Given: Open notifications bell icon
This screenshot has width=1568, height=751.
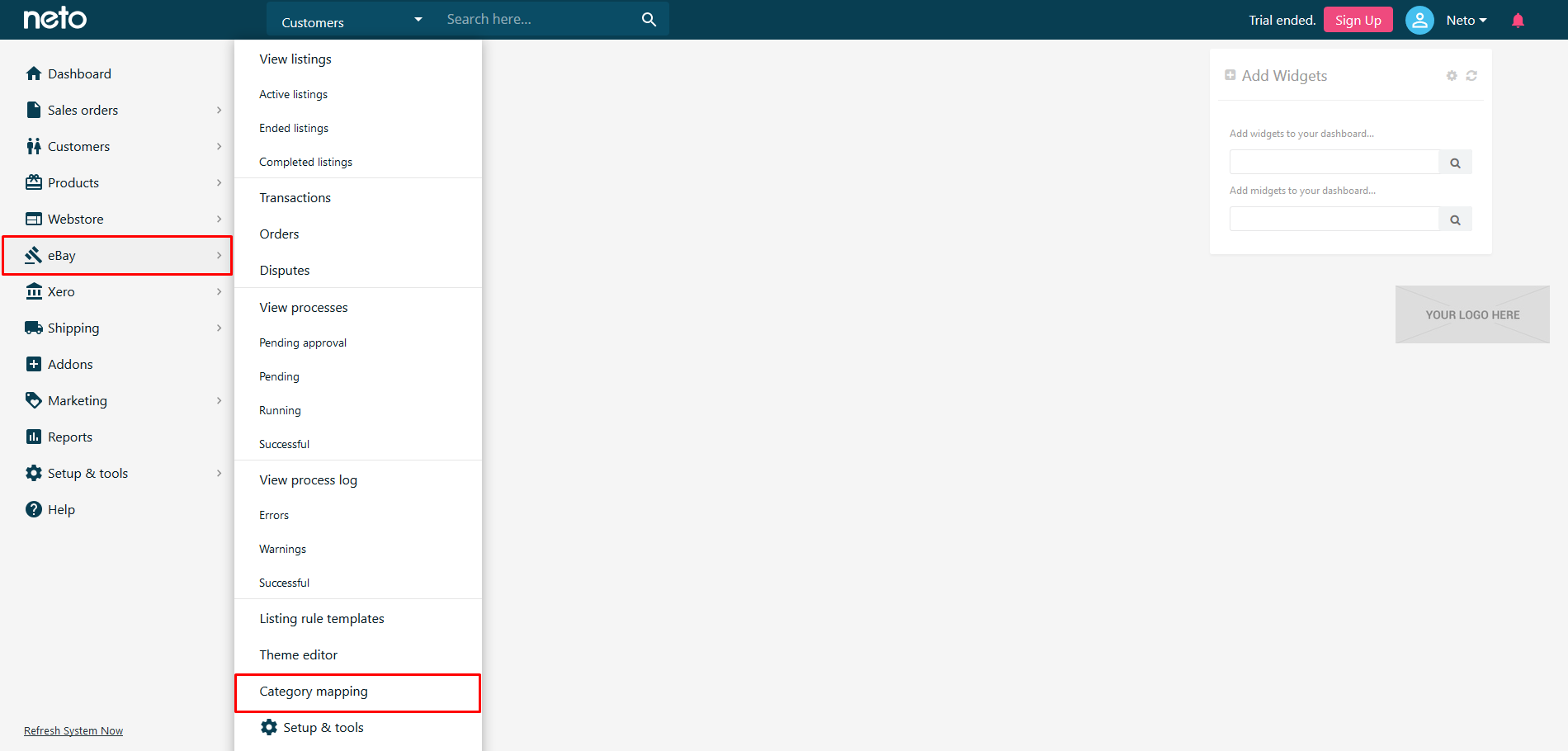Looking at the screenshot, I should click(x=1518, y=21).
